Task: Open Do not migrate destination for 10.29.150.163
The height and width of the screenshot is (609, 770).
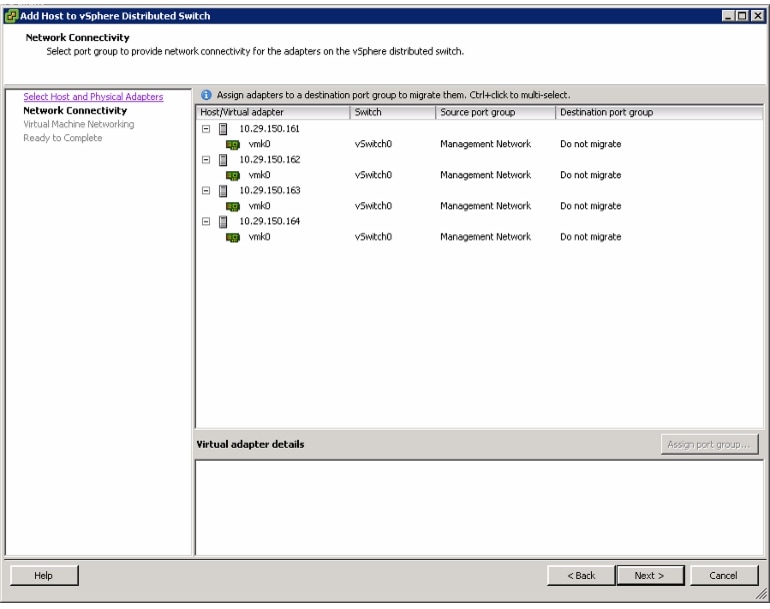Action: point(591,206)
